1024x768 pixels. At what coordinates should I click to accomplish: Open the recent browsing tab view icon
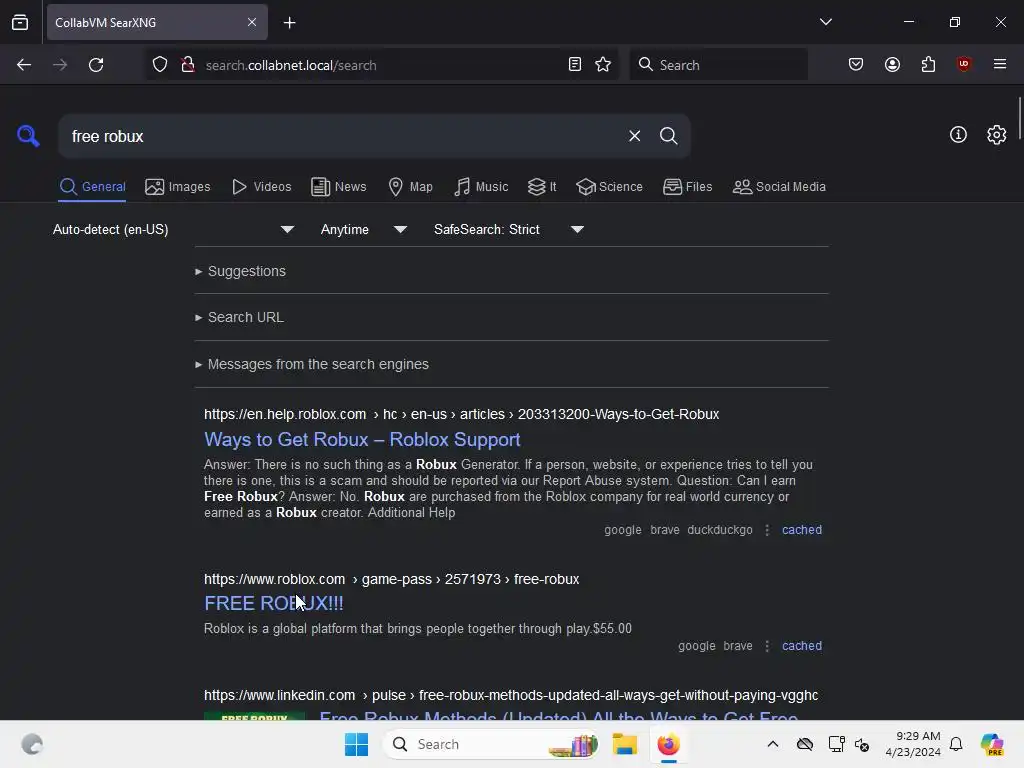coord(20,22)
